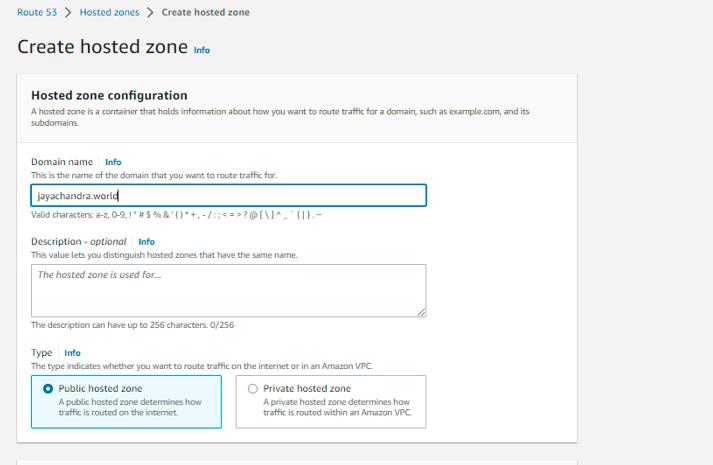The width and height of the screenshot is (713, 465).
Task: Click the Domain name field label
Action: [62, 162]
